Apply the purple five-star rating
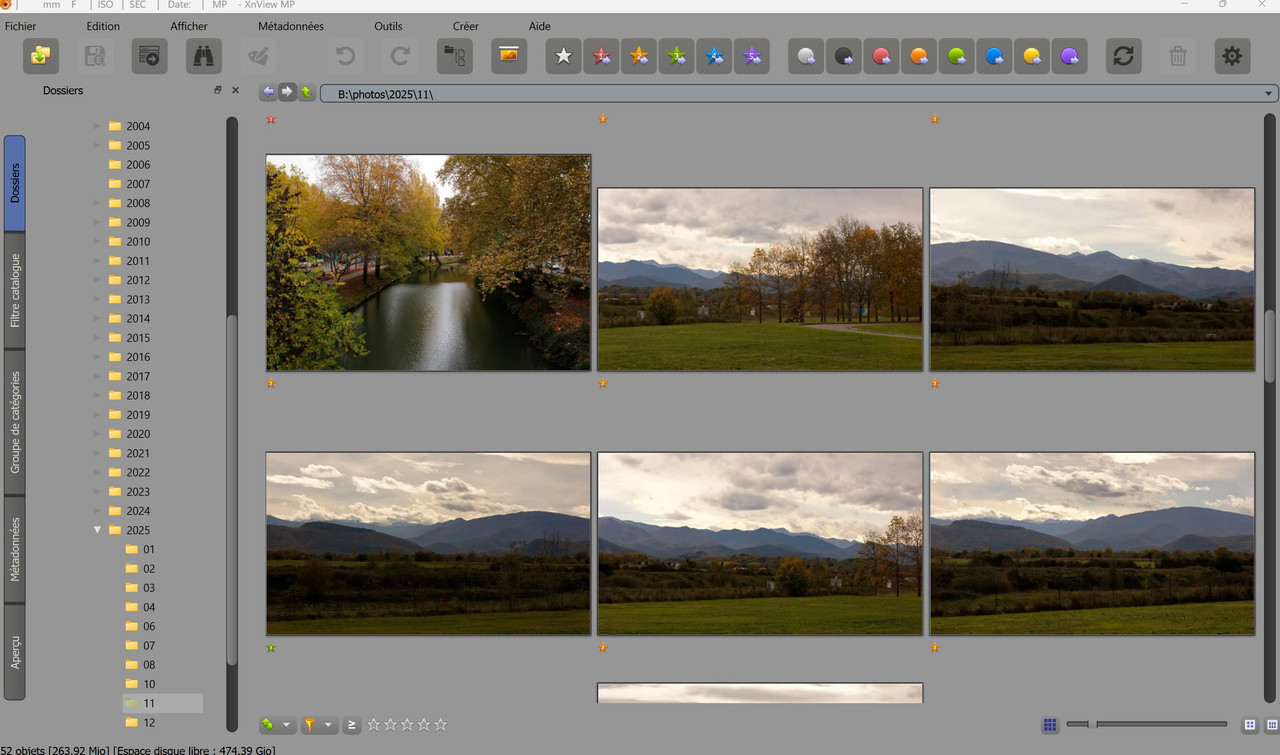 pos(752,56)
